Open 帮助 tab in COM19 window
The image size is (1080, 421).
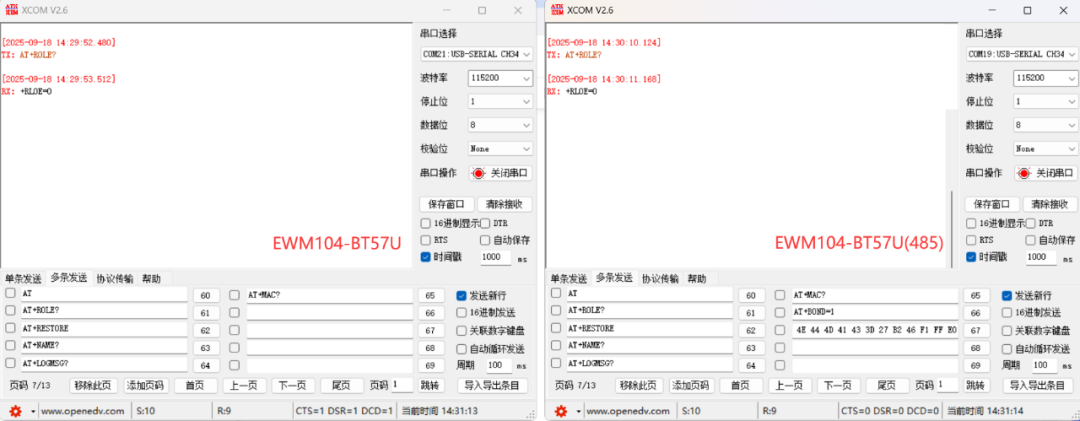coord(696,279)
